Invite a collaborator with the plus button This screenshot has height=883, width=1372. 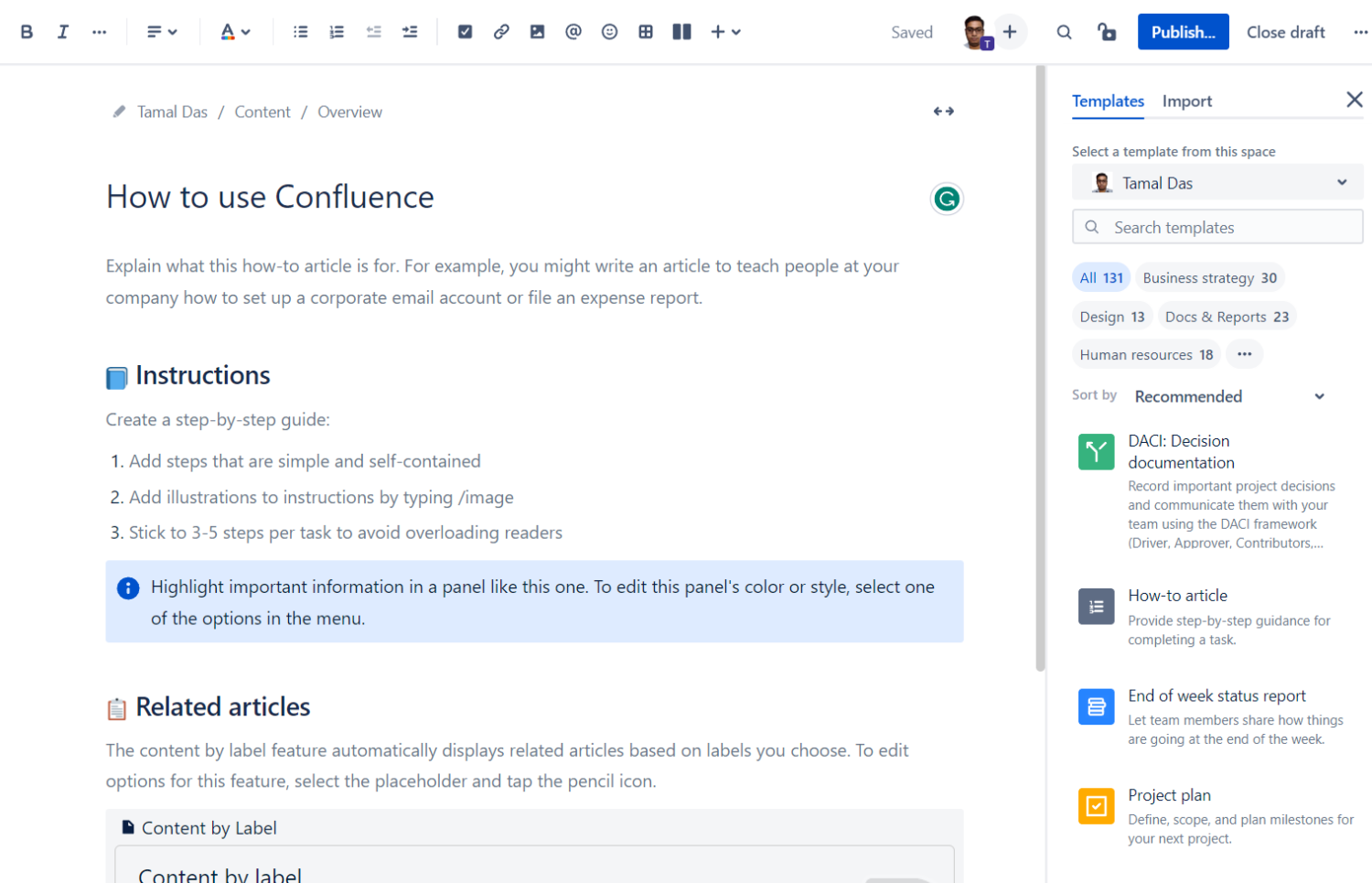coord(1010,32)
